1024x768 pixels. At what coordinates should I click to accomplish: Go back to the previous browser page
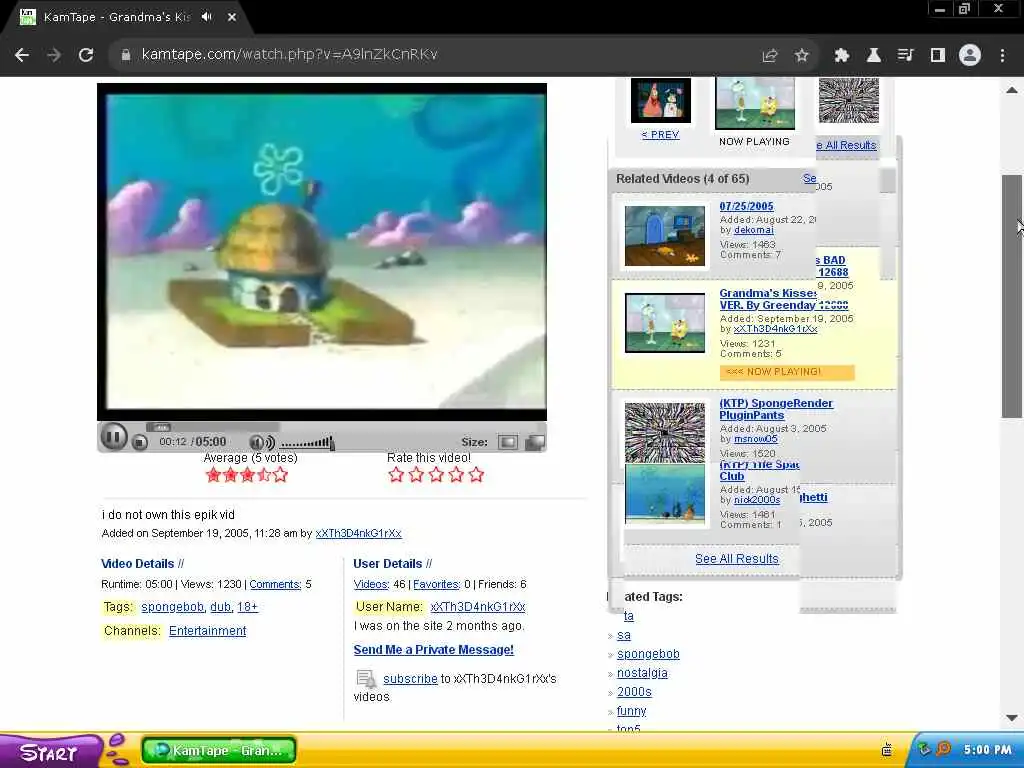point(22,55)
